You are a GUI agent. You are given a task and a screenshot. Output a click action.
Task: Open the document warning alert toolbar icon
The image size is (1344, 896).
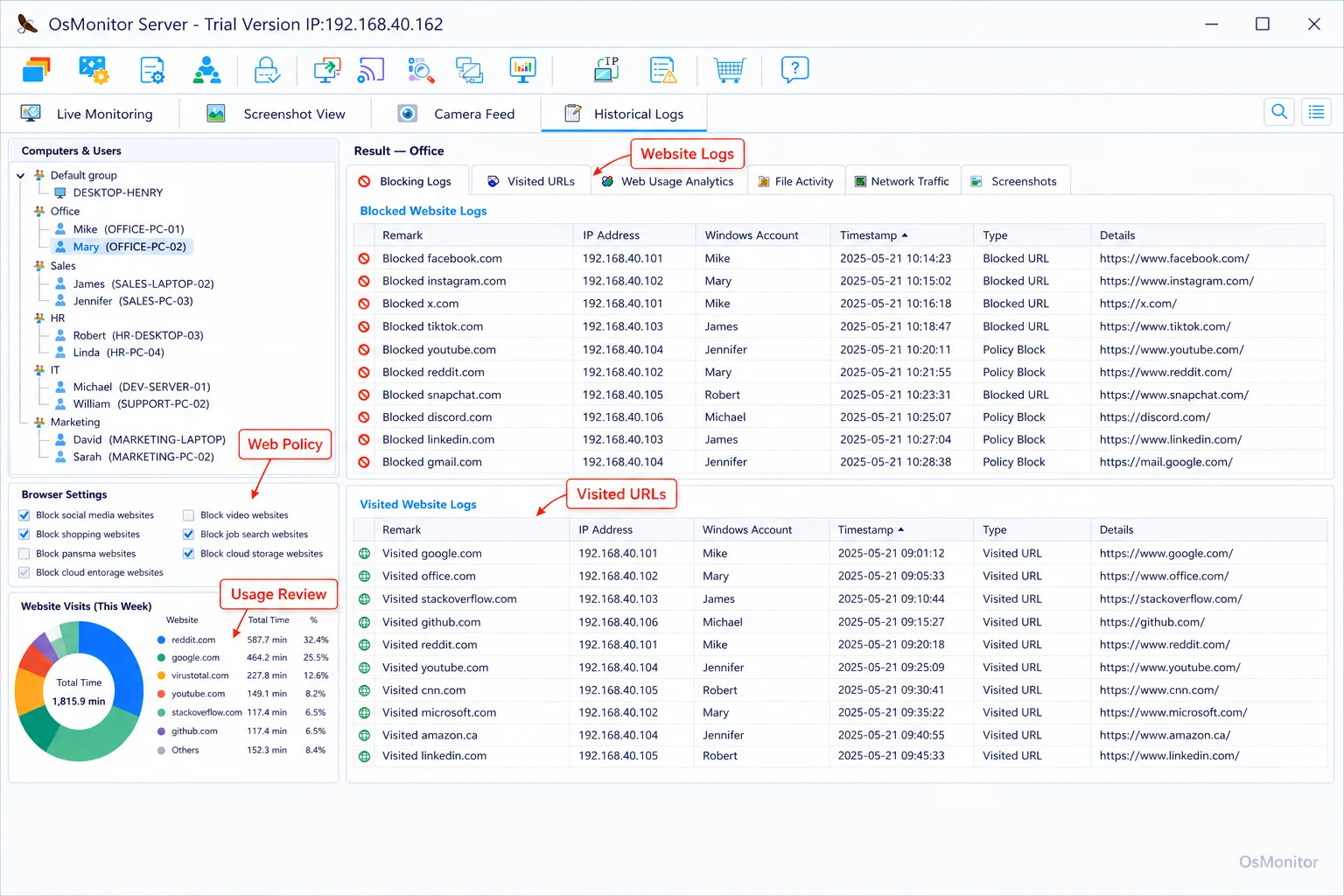point(663,70)
